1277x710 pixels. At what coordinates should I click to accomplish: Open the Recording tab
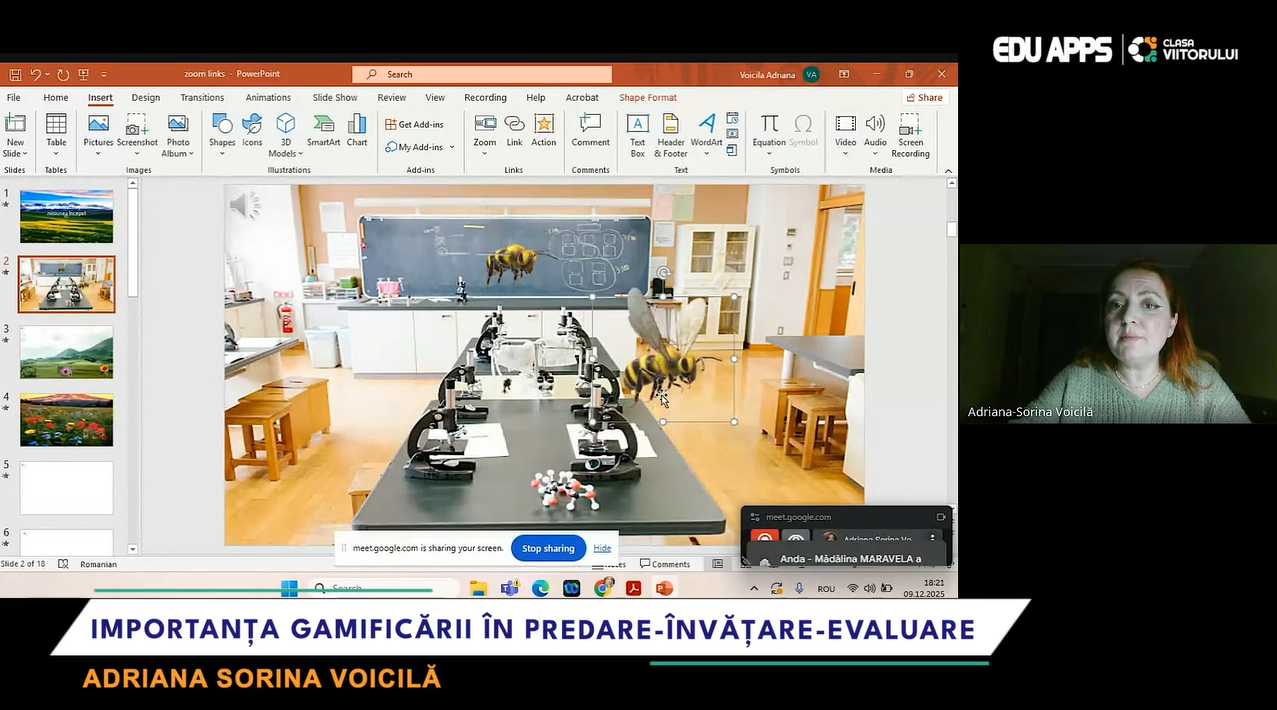[485, 98]
